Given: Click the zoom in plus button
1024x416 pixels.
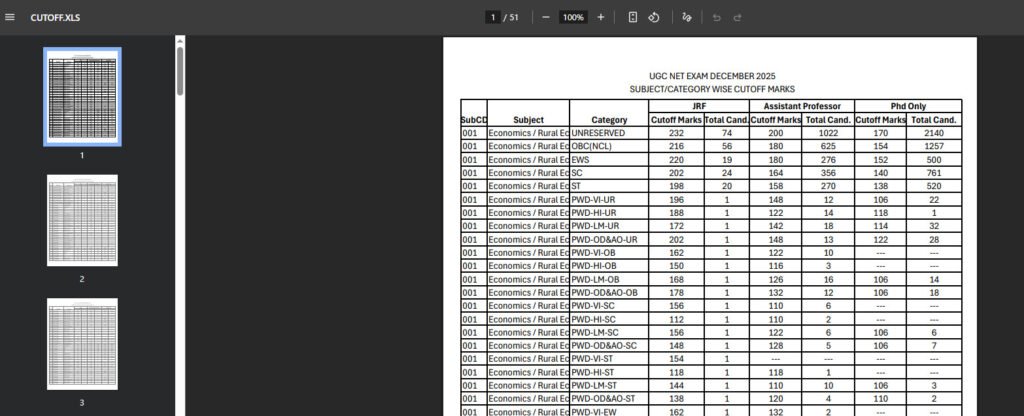Looking at the screenshot, I should tap(601, 17).
